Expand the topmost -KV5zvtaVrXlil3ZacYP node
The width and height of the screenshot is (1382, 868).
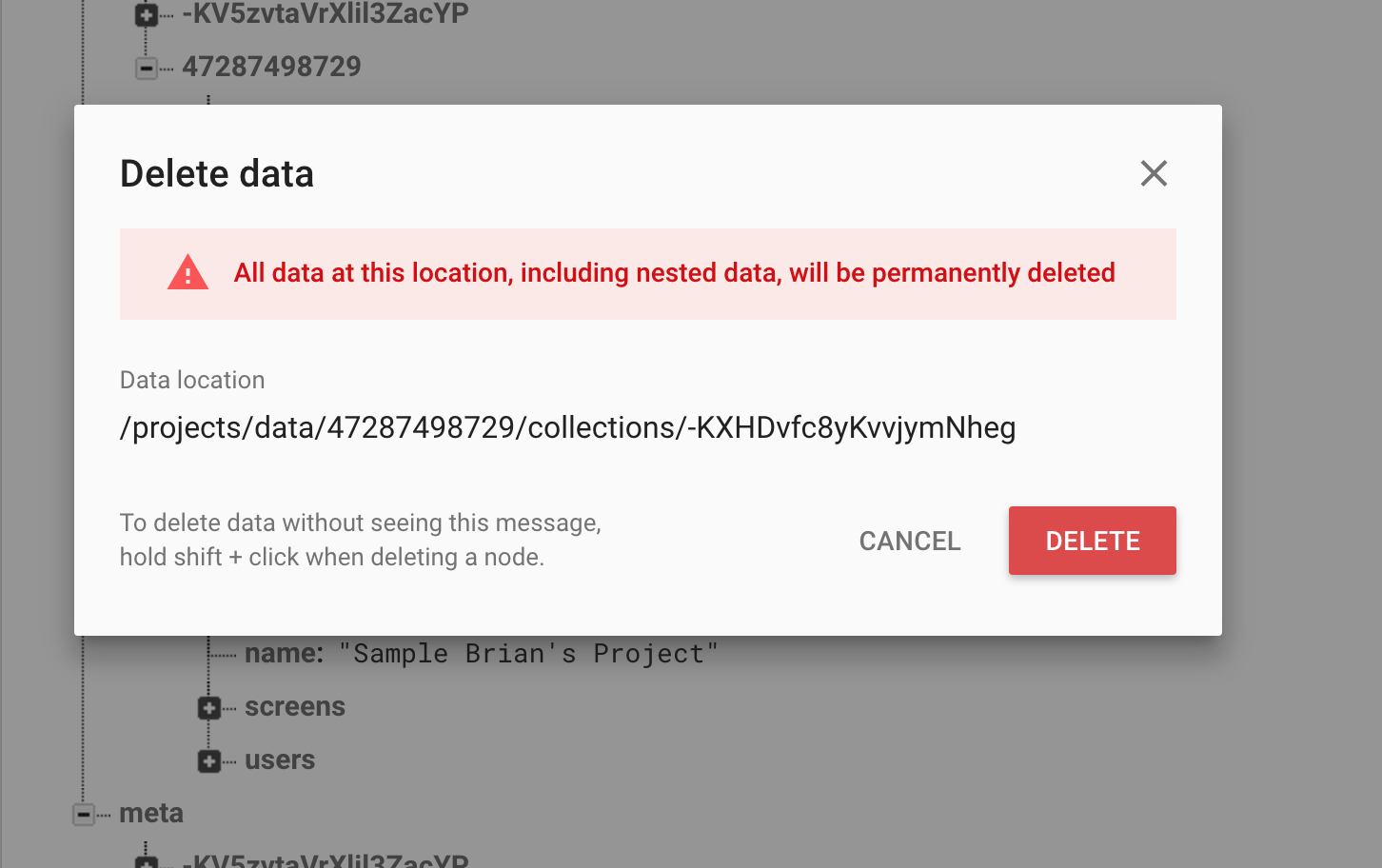click(147, 15)
